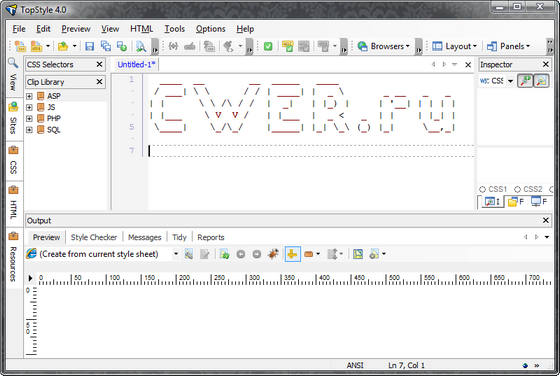The image size is (560, 376).
Task: Switch to the Style Checker tab
Action: click(x=94, y=237)
